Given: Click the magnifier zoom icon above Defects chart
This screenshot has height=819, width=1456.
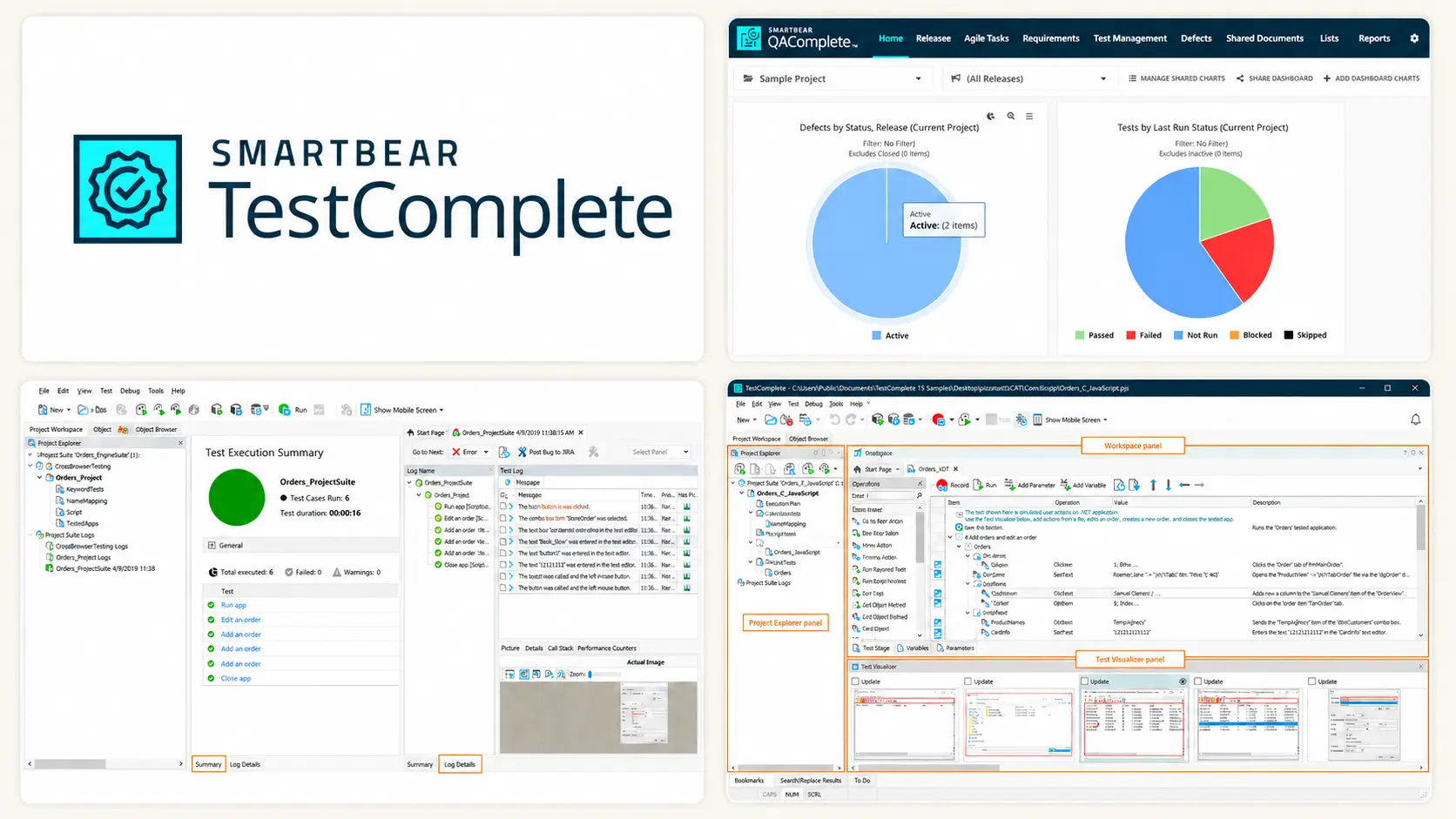Looking at the screenshot, I should 1011,116.
